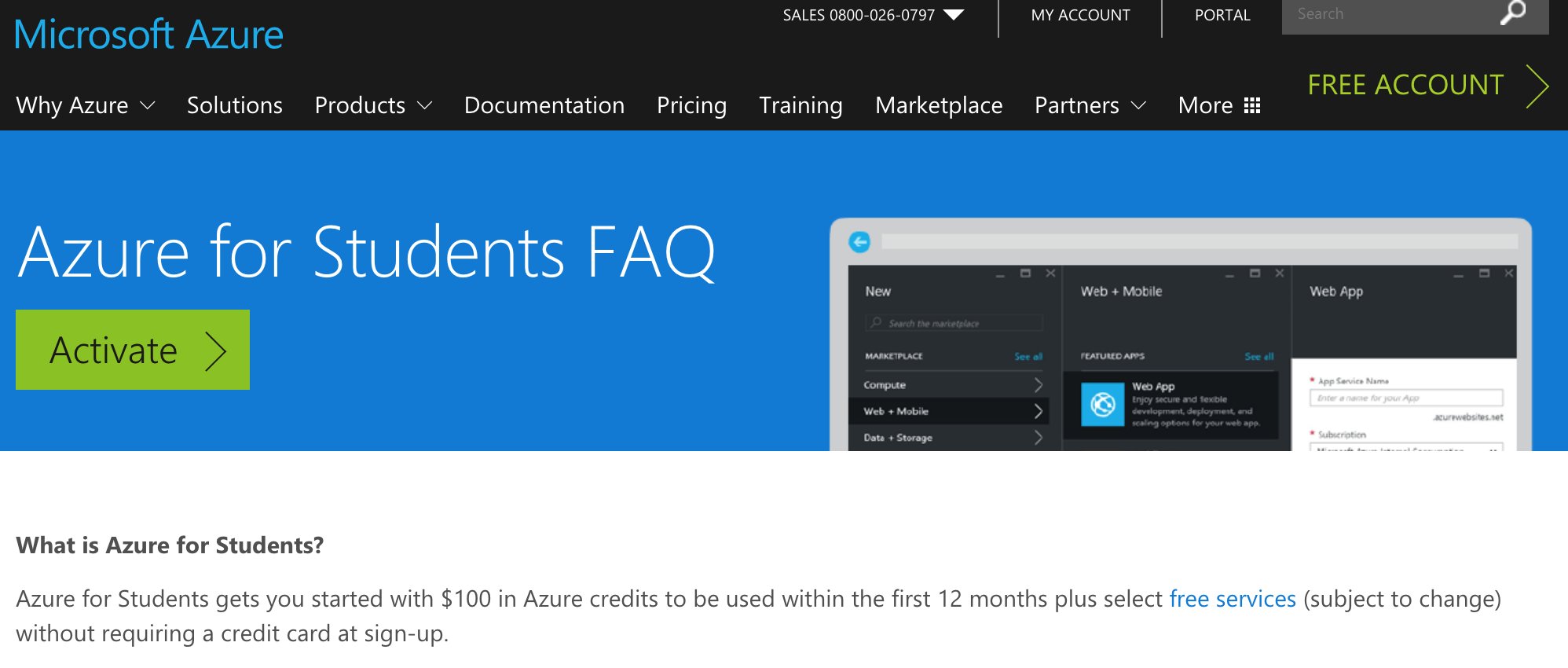Open the Solutions menu item

[x=235, y=105]
